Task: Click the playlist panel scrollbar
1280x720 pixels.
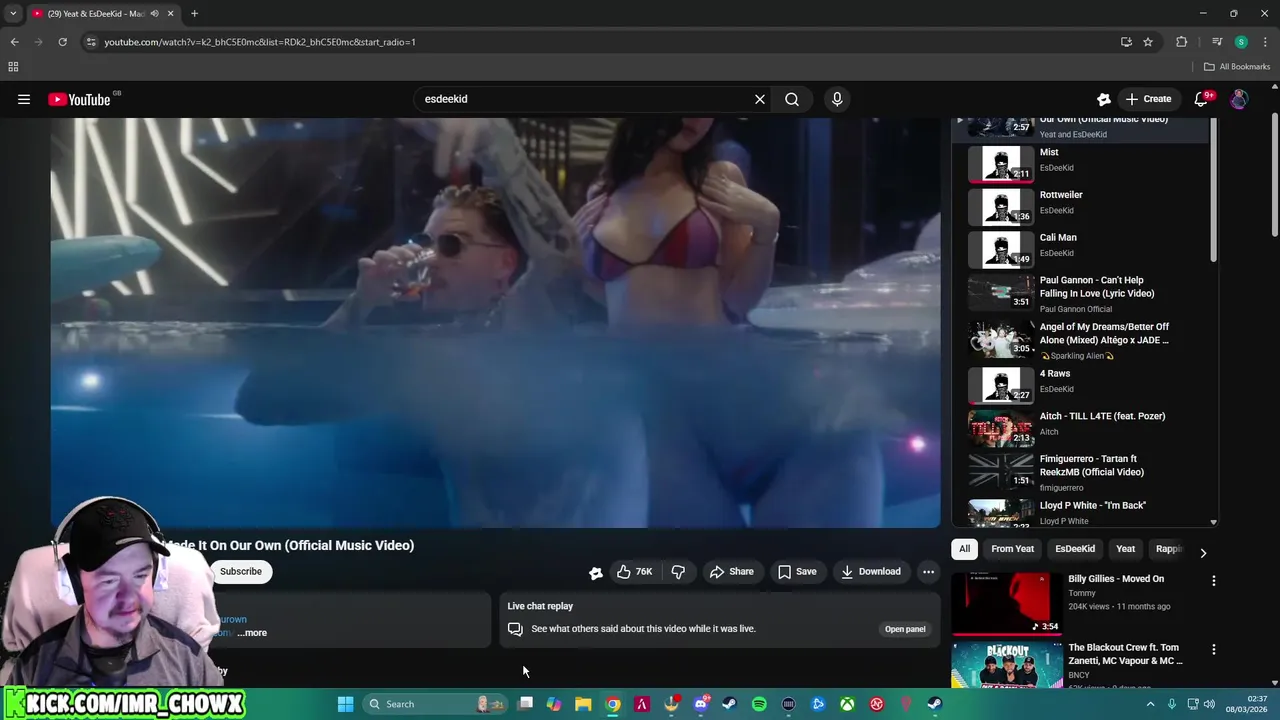Action: tap(1214, 190)
